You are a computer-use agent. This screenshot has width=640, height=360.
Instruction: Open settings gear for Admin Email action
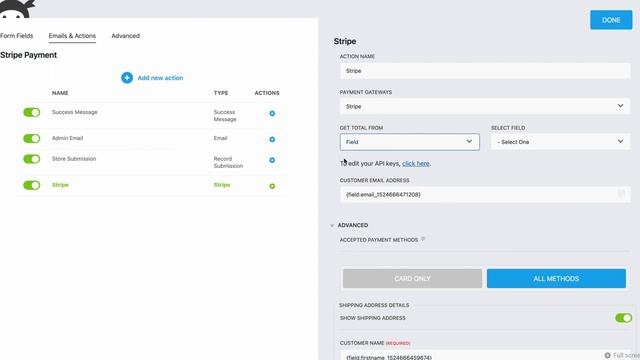pyautogui.click(x=272, y=140)
